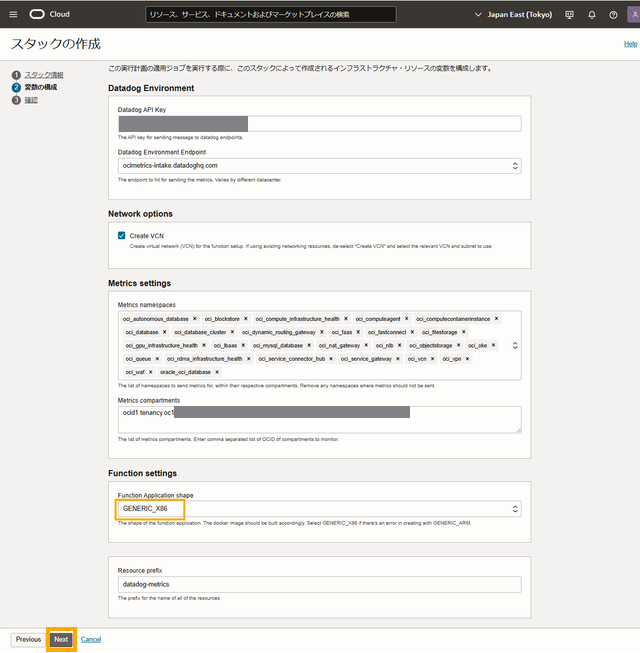Screen dimensions: 640x653
Task: Open the Japan East (Tokyo) region dropdown
Action: point(513,15)
